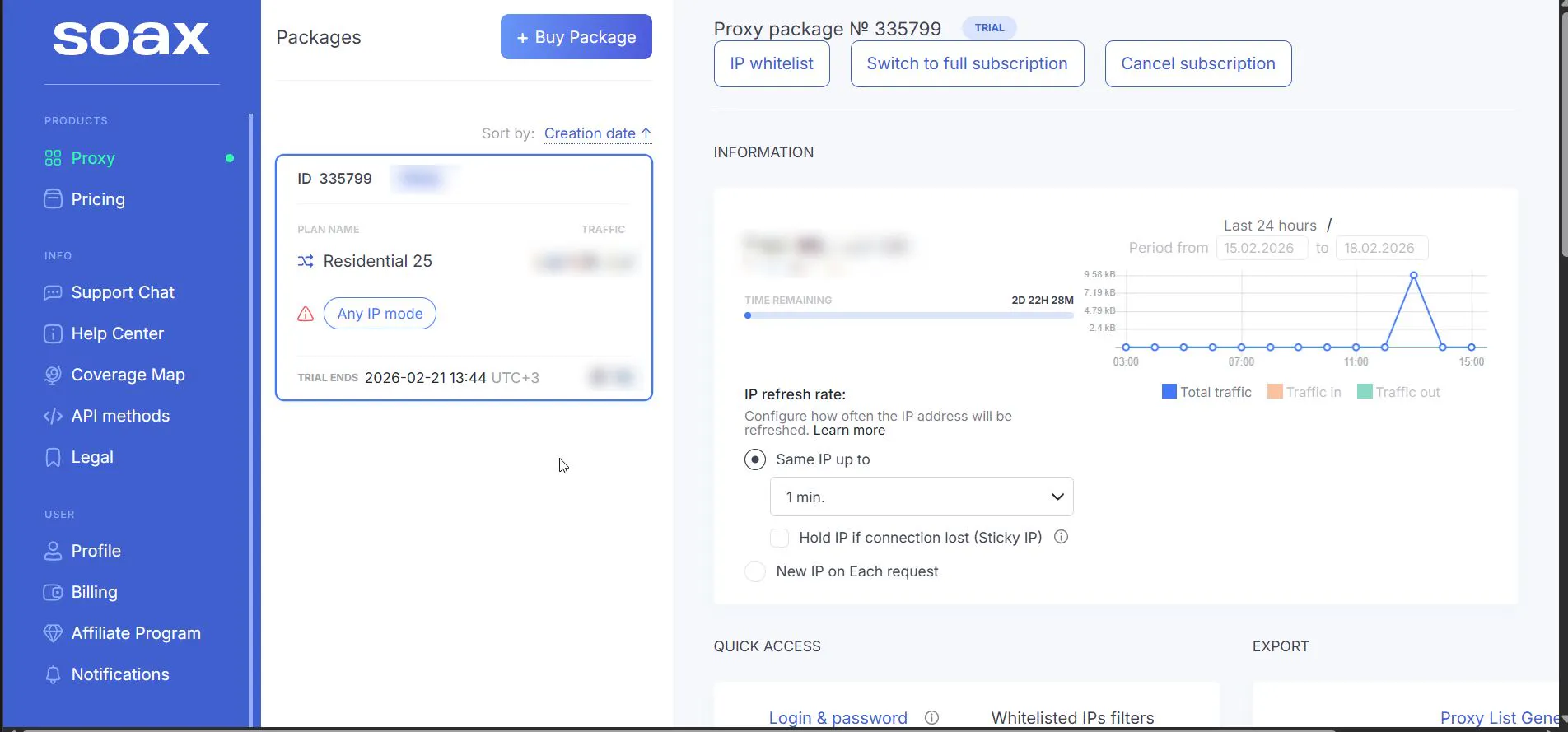The height and width of the screenshot is (732, 1568).
Task: Click Switch to full subscription button
Action: pos(967,63)
